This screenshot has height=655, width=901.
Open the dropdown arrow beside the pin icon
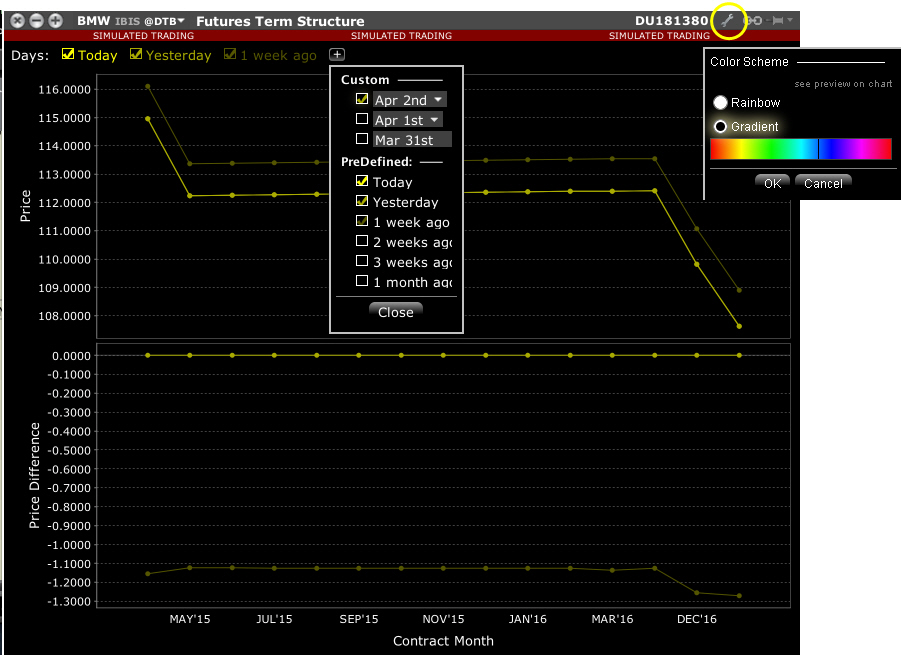click(x=790, y=19)
